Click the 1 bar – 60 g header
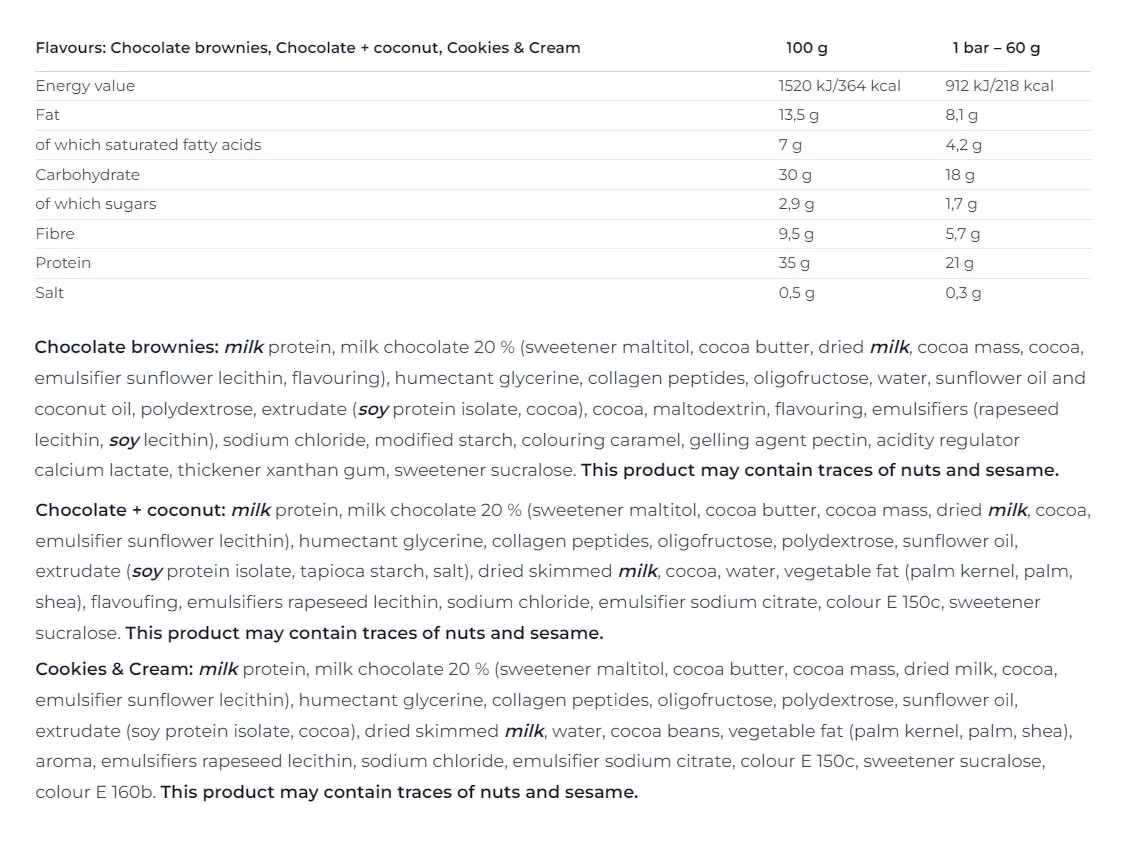 click(x=995, y=48)
